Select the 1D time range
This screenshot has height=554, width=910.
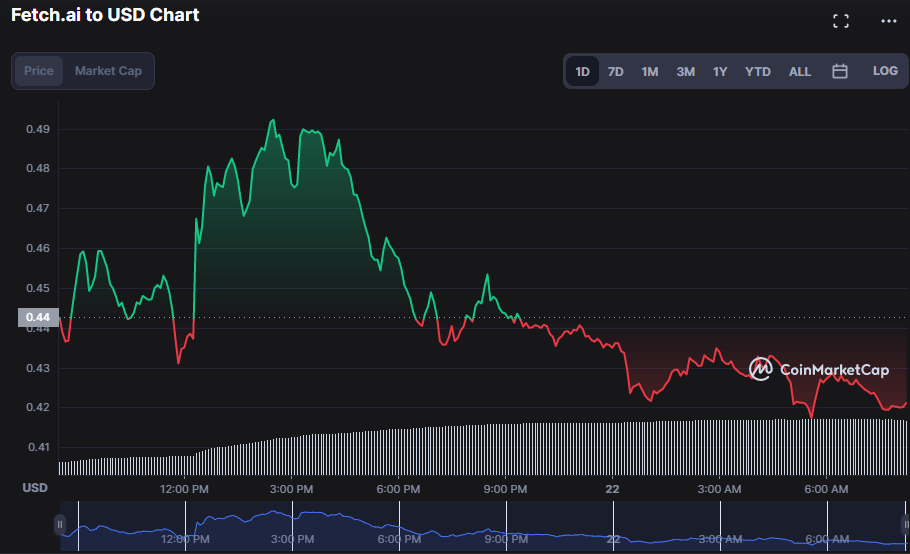tap(582, 71)
